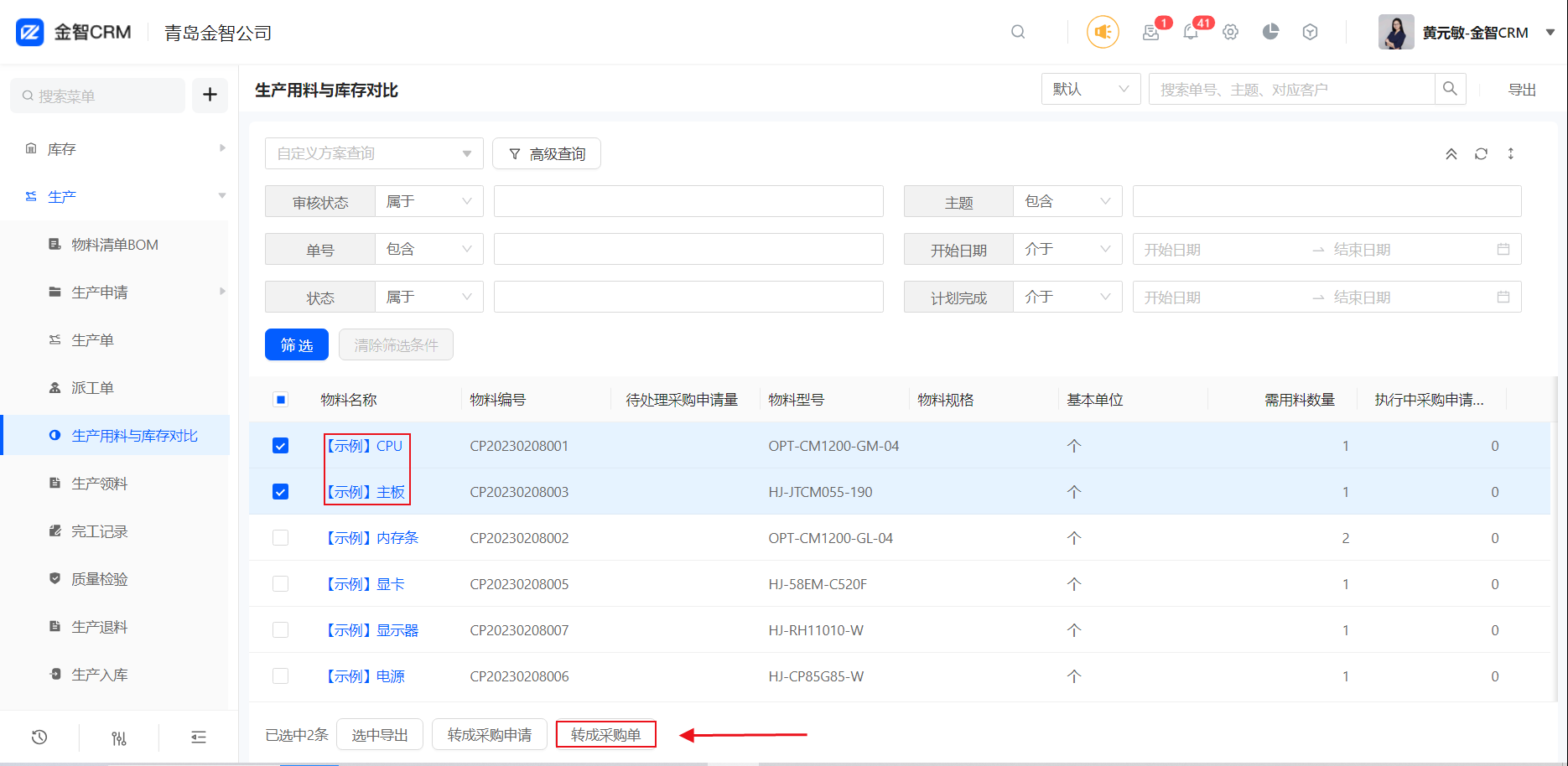Click the search magnifier button next to 搜索单号
The image size is (1568, 766).
(x=1450, y=89)
